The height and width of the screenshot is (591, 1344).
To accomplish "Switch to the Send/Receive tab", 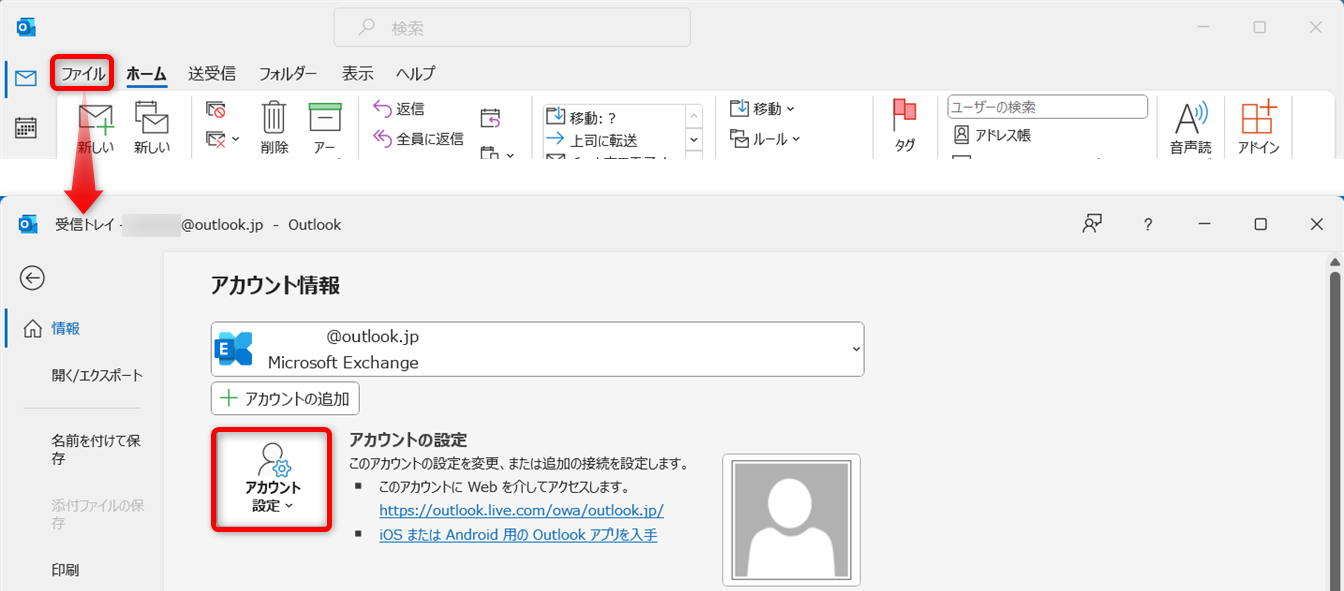I will coord(212,73).
